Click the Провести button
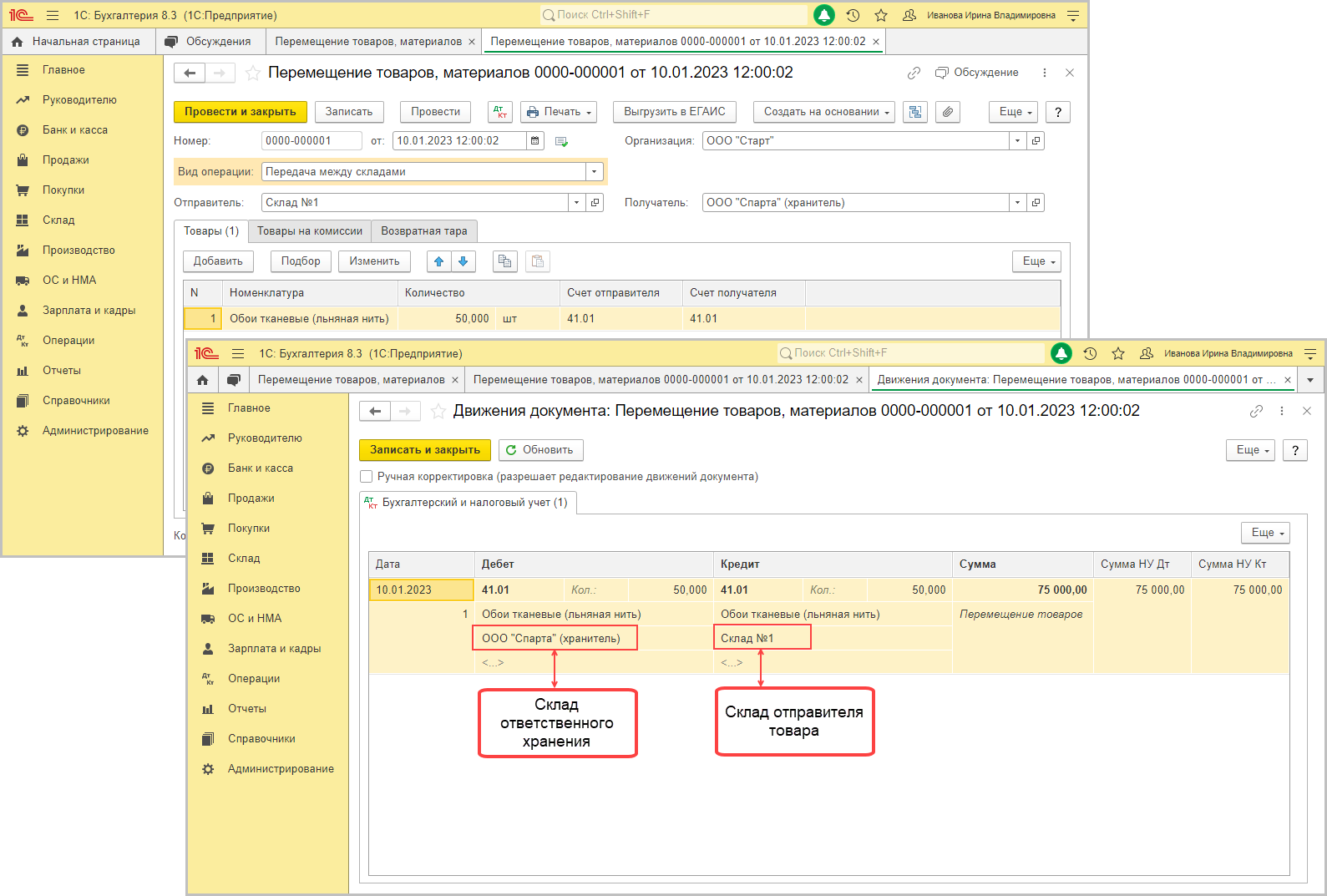This screenshot has width=1327, height=896. (436, 112)
